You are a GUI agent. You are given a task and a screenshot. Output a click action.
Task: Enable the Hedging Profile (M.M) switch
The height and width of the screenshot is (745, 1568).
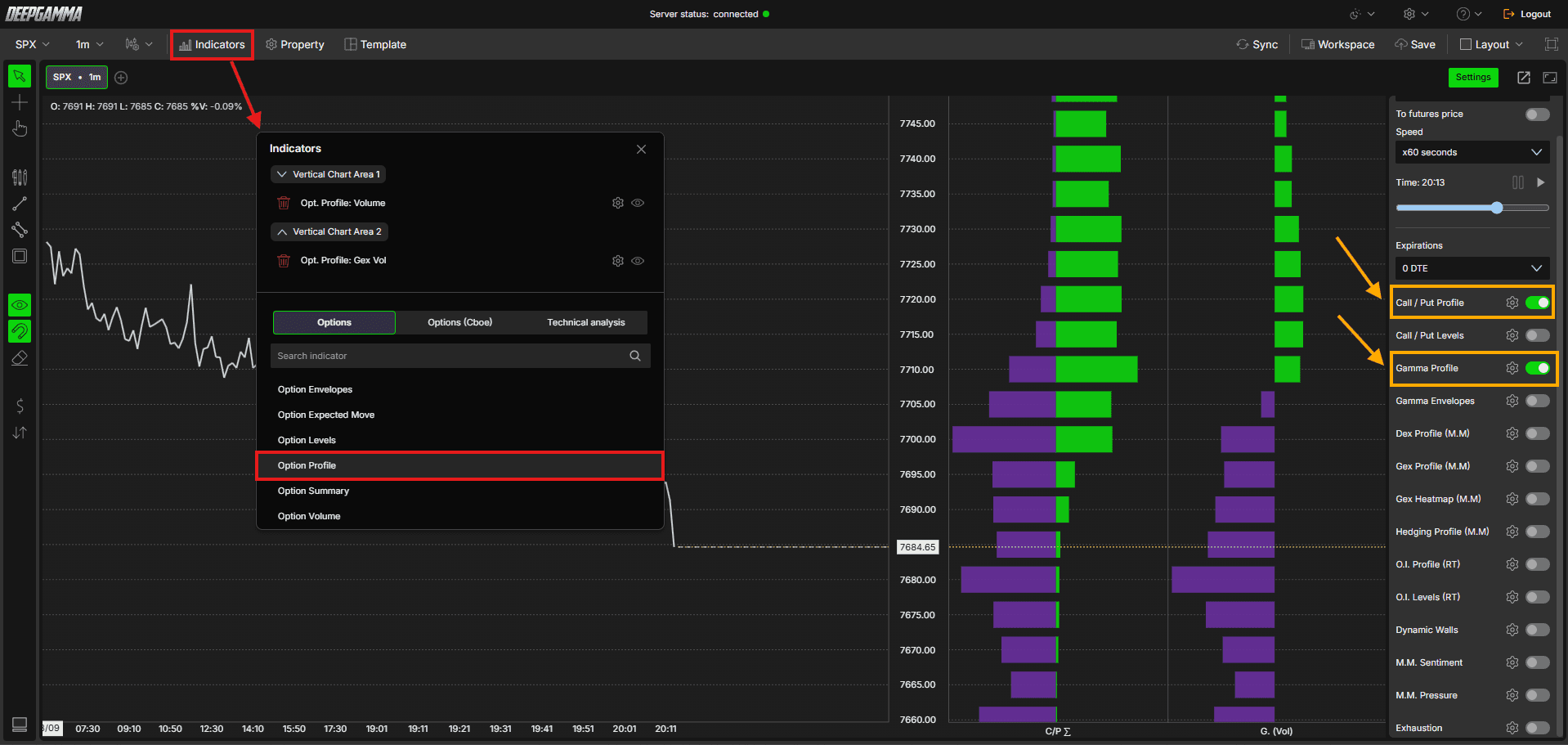pyautogui.click(x=1538, y=532)
